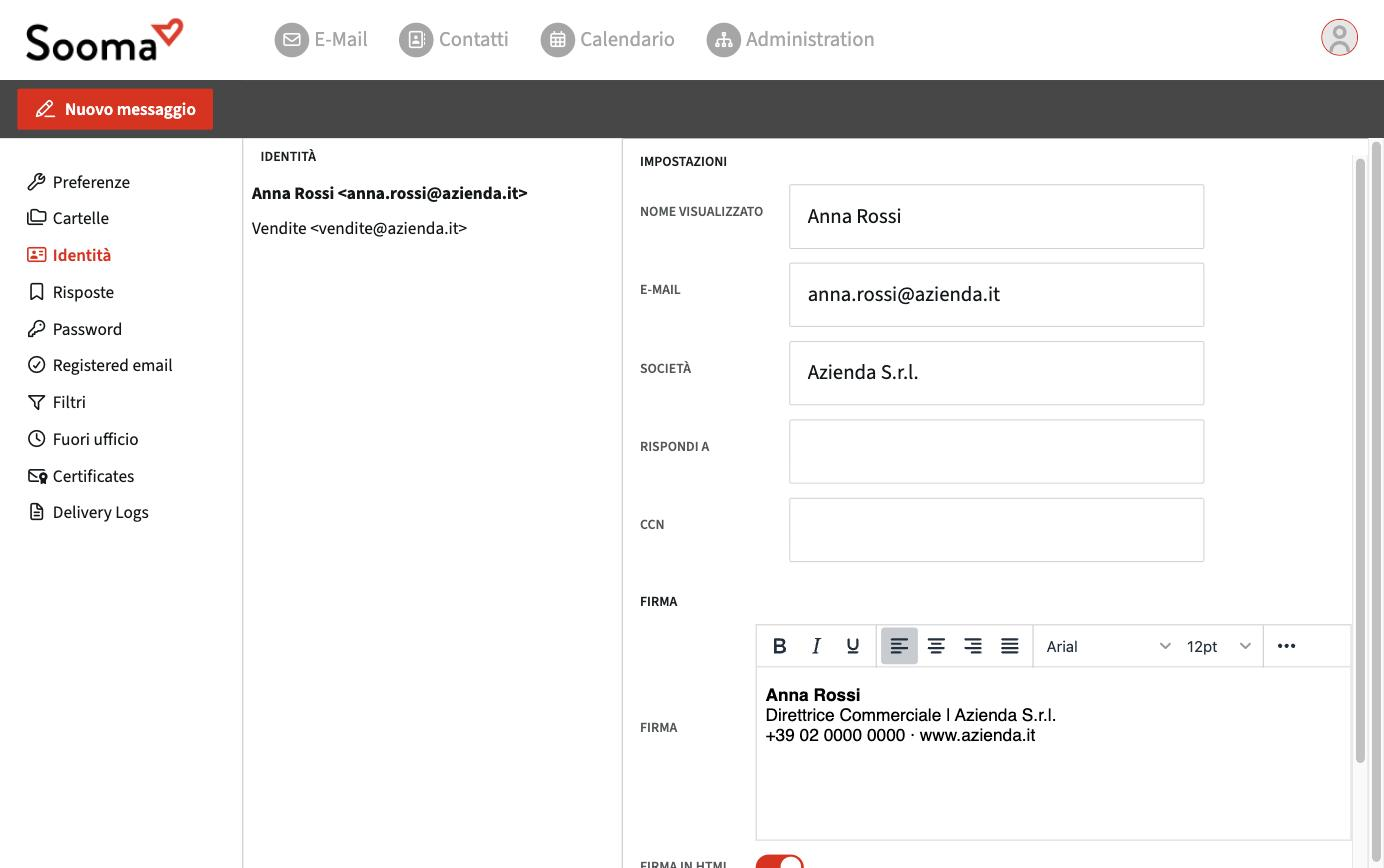The width and height of the screenshot is (1384, 868).
Task: Click the Calendario calendar icon
Action: point(558,40)
